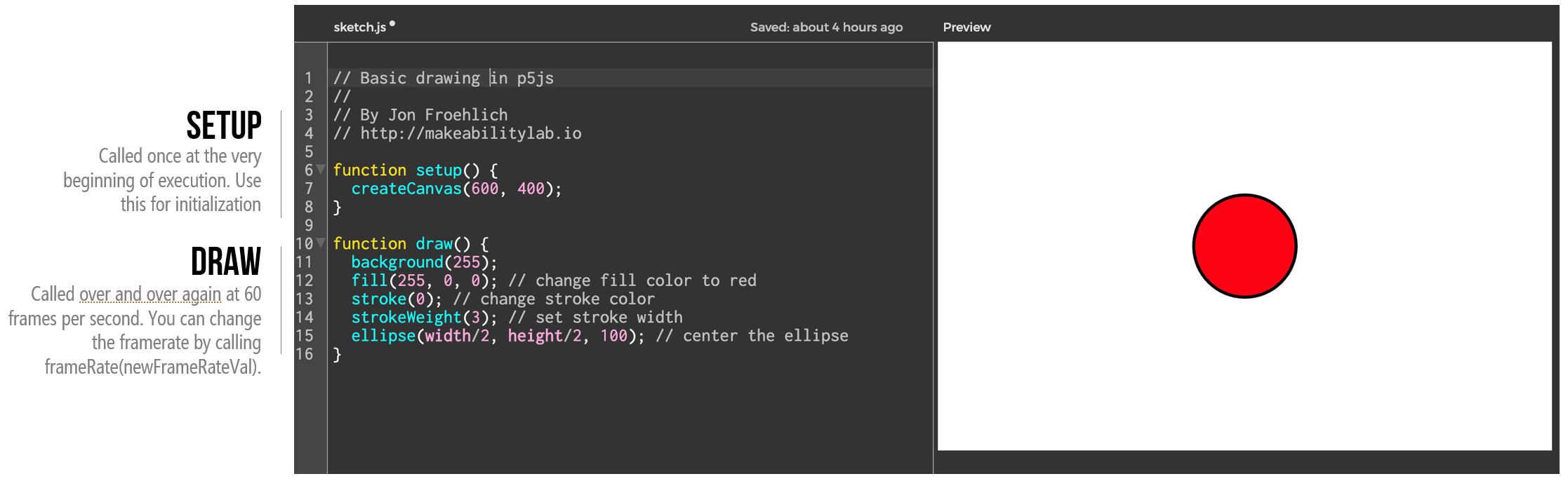Click the Preview panel header

(x=966, y=27)
